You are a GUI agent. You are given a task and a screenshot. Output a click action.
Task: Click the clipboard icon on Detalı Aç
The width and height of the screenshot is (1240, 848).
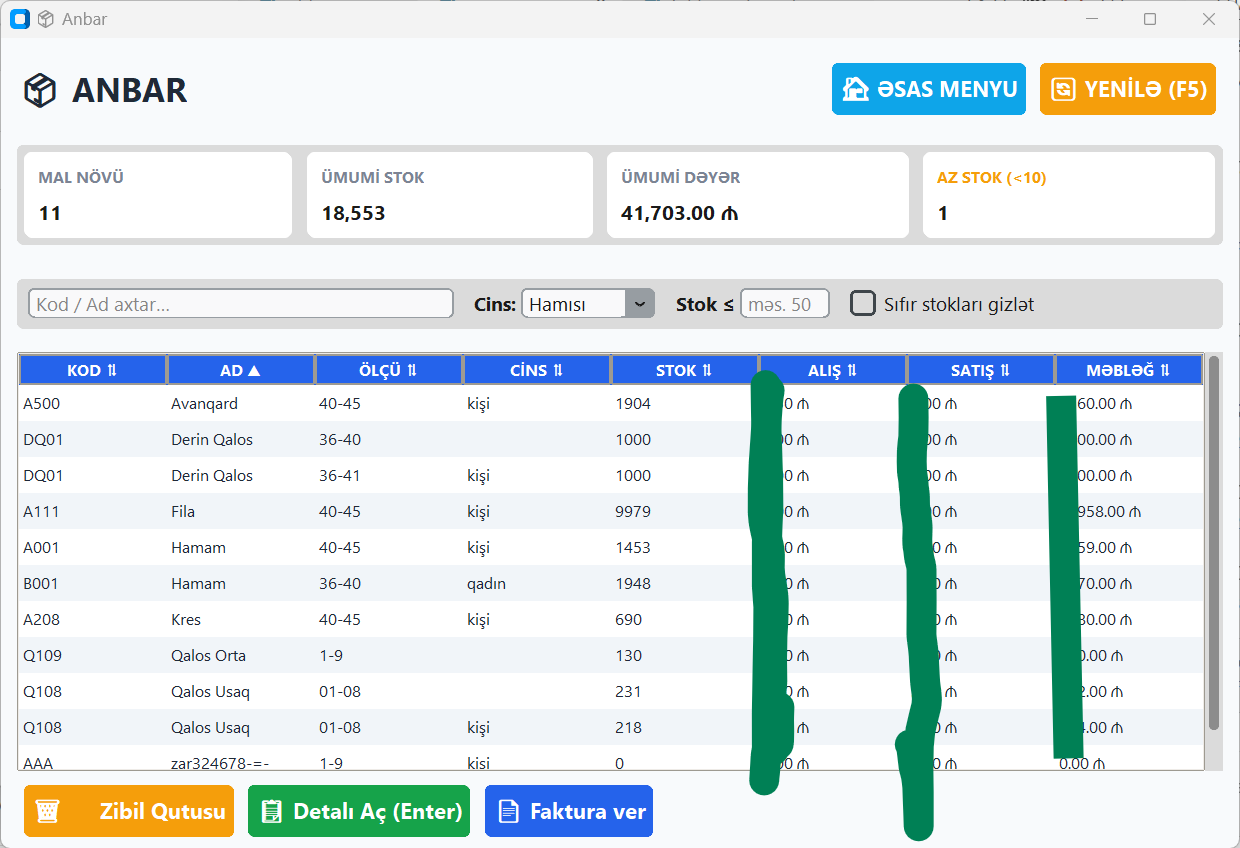[272, 811]
